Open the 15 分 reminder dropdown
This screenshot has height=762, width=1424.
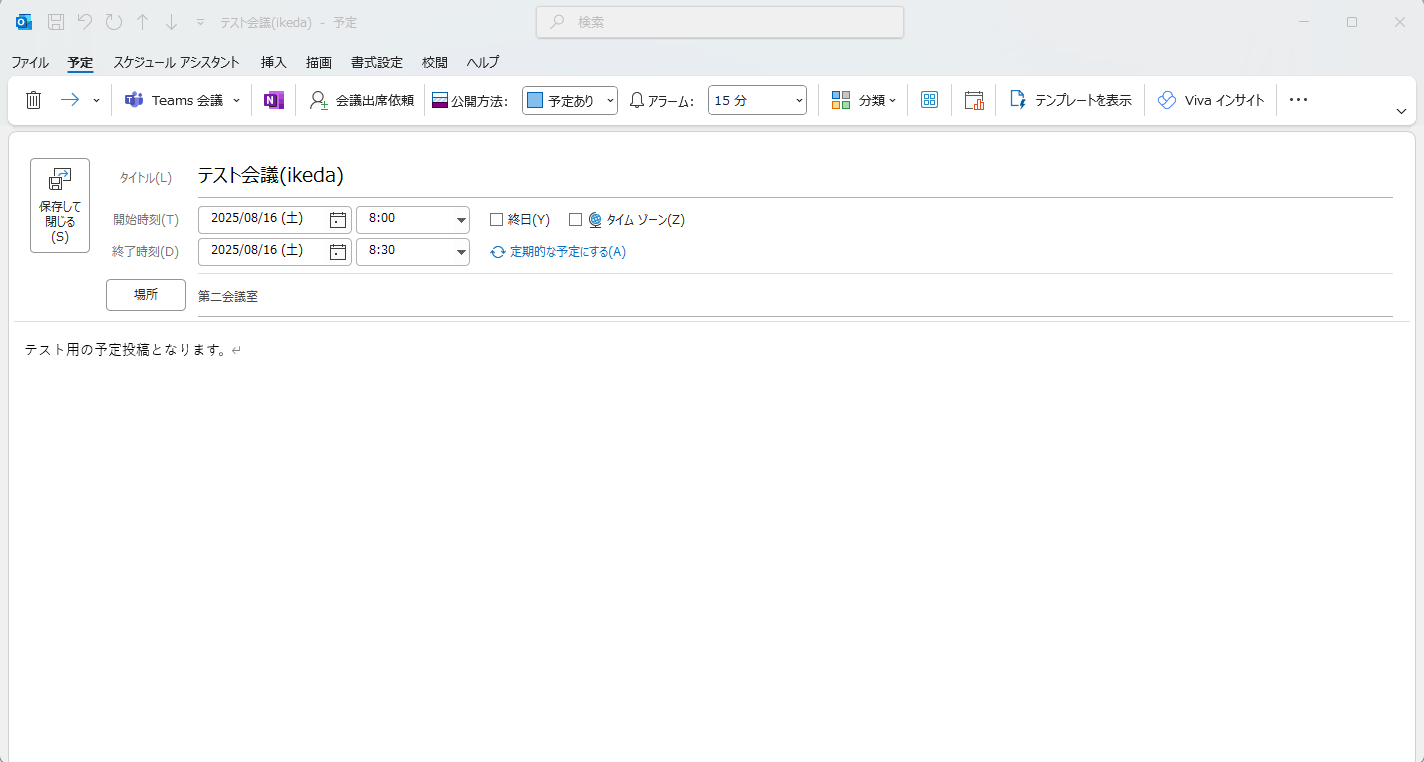pos(757,100)
